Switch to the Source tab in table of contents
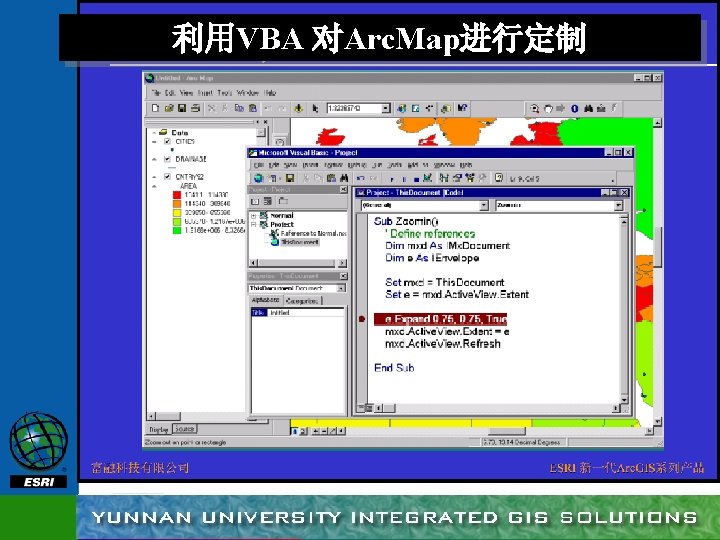Screen dimensions: 720x540 [x=185, y=429]
